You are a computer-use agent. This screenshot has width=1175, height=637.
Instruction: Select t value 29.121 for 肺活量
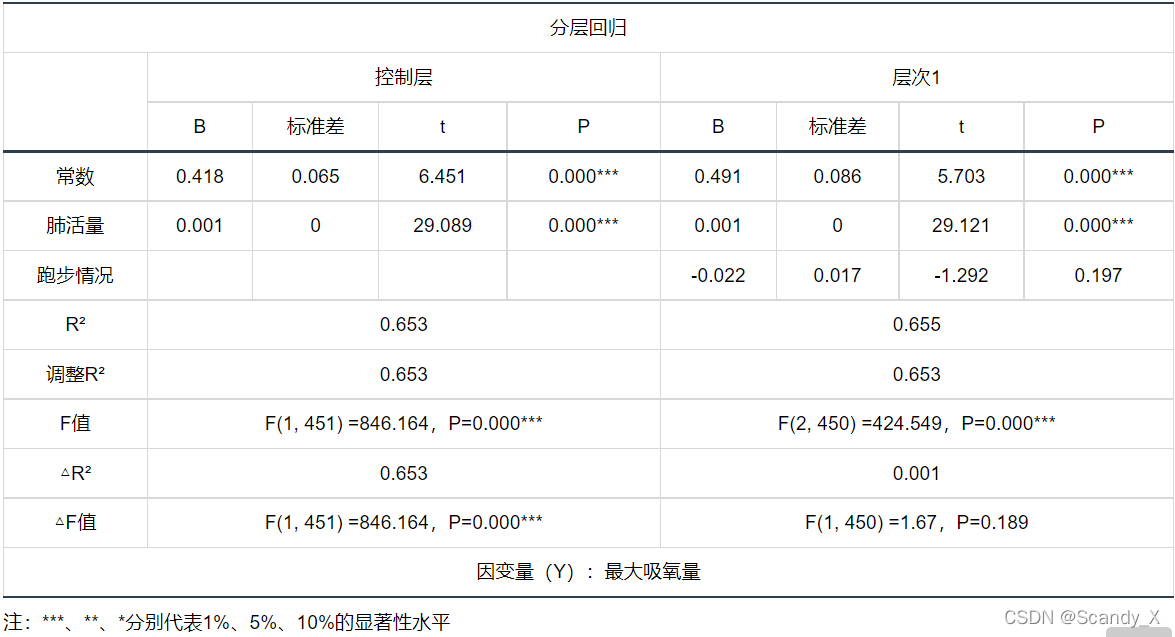[961, 226]
